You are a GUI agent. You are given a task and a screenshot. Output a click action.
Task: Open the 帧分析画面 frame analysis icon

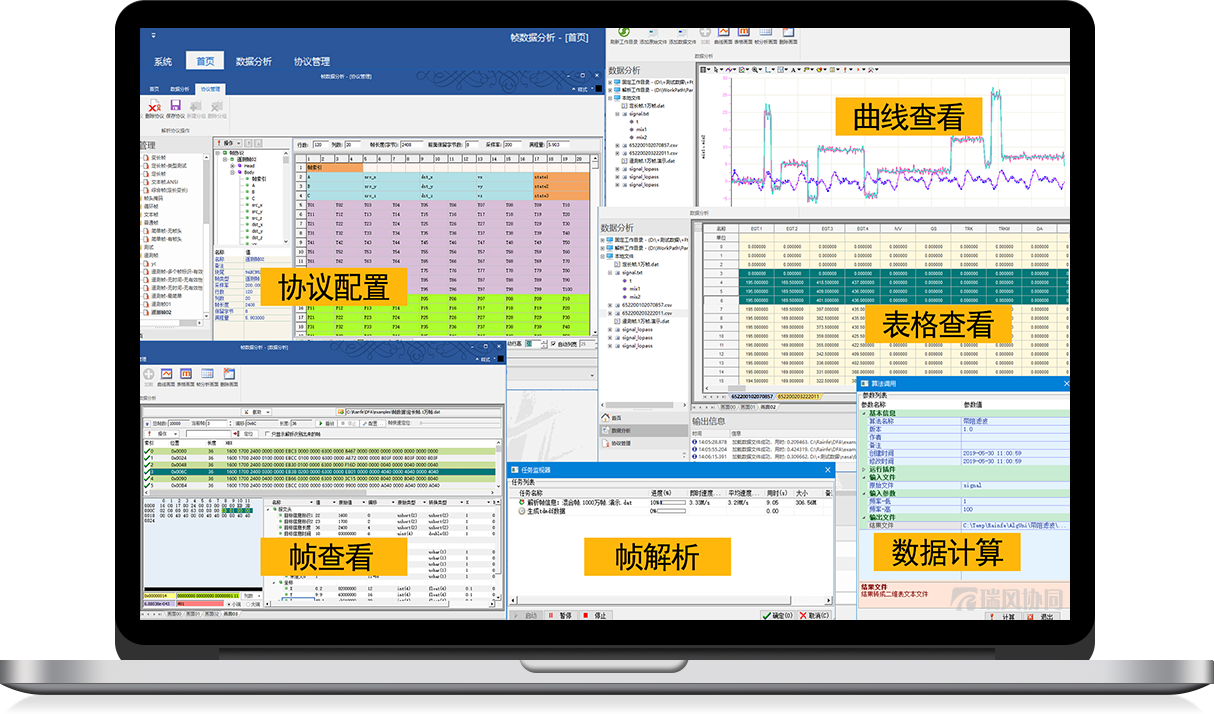[x=766, y=32]
